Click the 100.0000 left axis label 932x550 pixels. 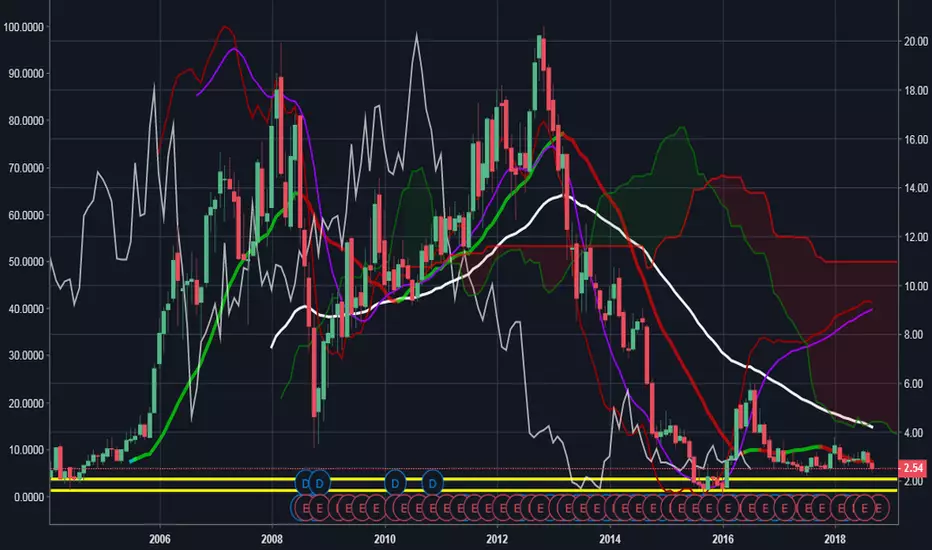(x=24, y=27)
